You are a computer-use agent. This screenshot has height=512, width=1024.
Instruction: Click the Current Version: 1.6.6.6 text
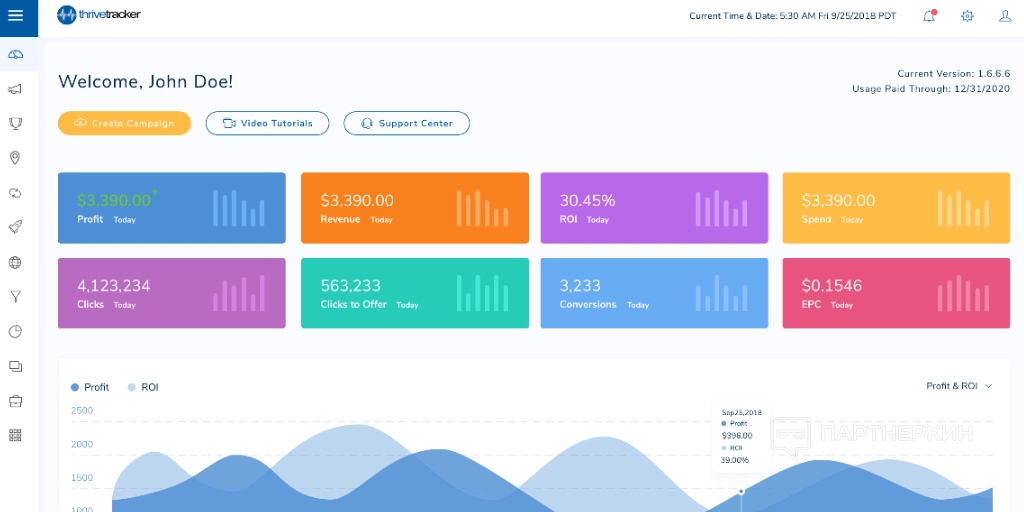(953, 74)
